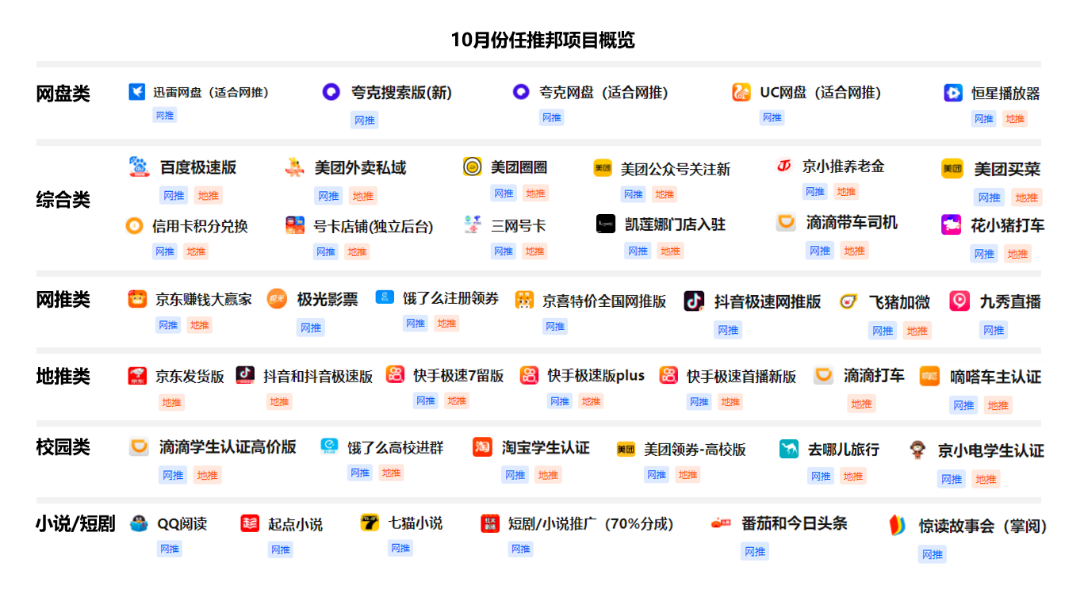The width and height of the screenshot is (1080, 602).
Task: Click the 京东赚钱大赢家 icon
Action: [137, 299]
